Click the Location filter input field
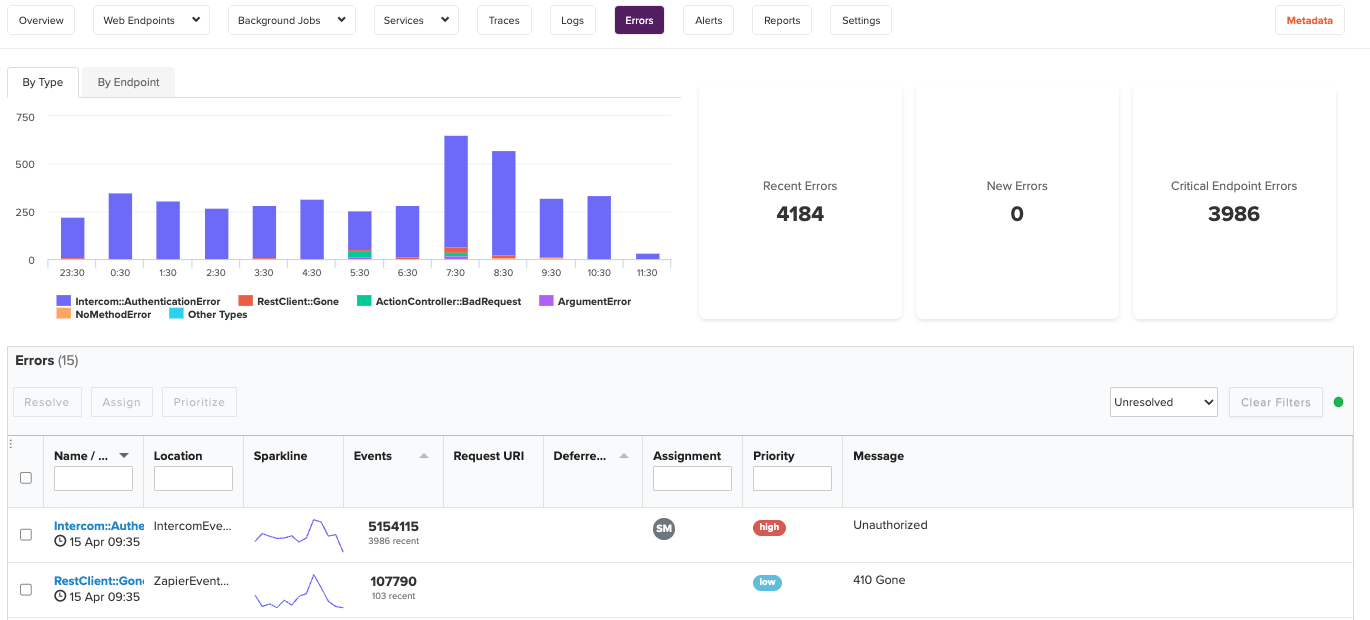Image resolution: width=1370 pixels, height=620 pixels. 193,478
